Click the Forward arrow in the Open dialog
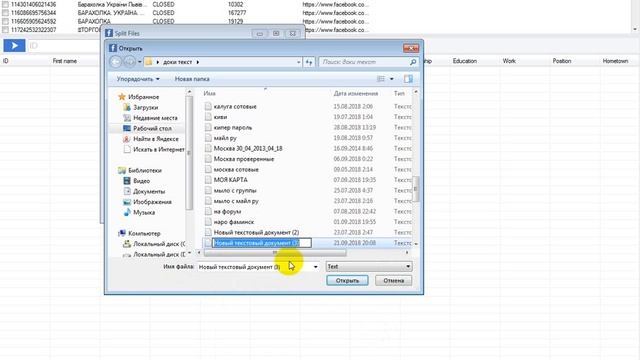This screenshot has width=640, height=360. [129, 62]
